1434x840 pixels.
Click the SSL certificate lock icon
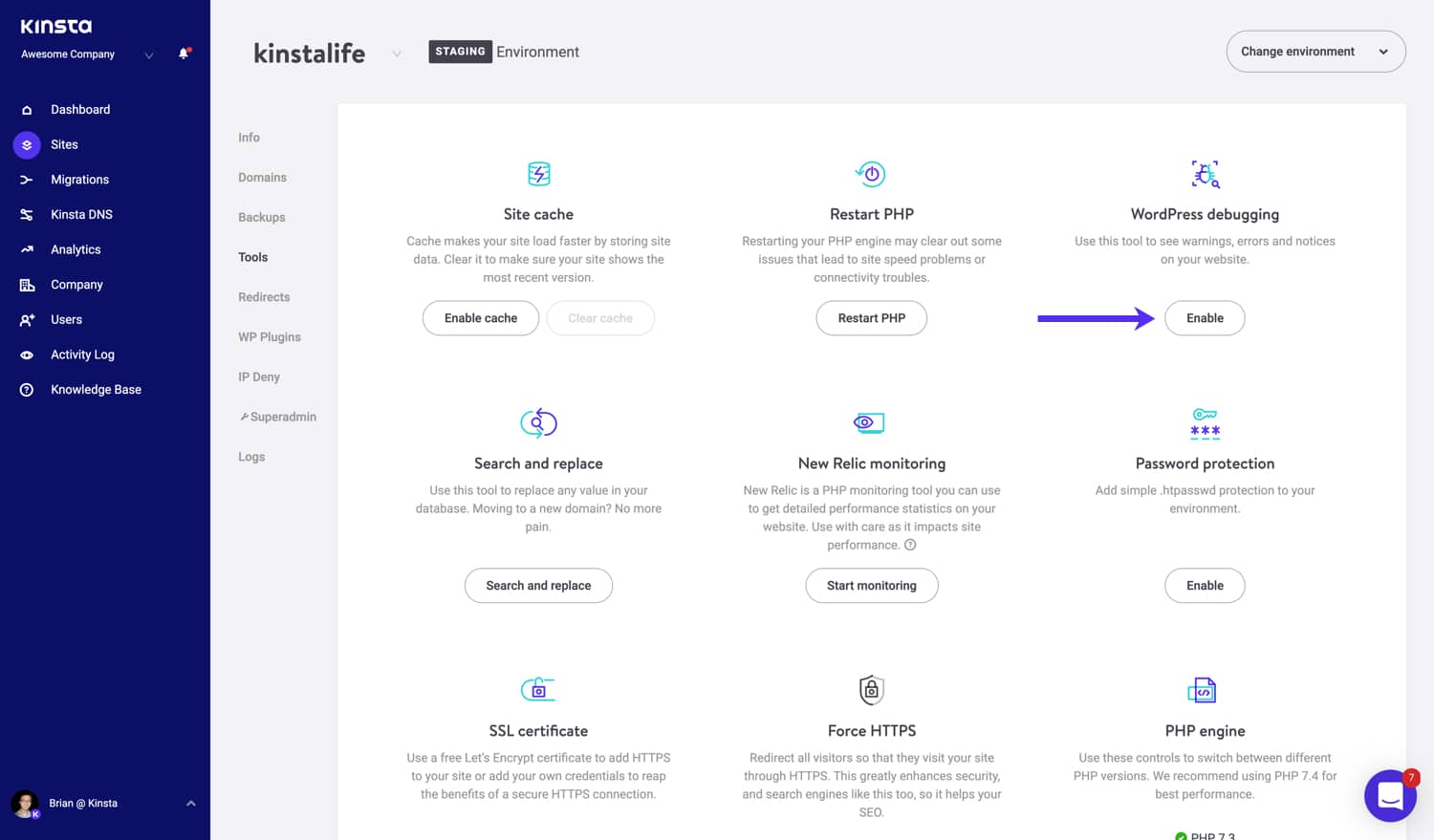click(x=538, y=689)
